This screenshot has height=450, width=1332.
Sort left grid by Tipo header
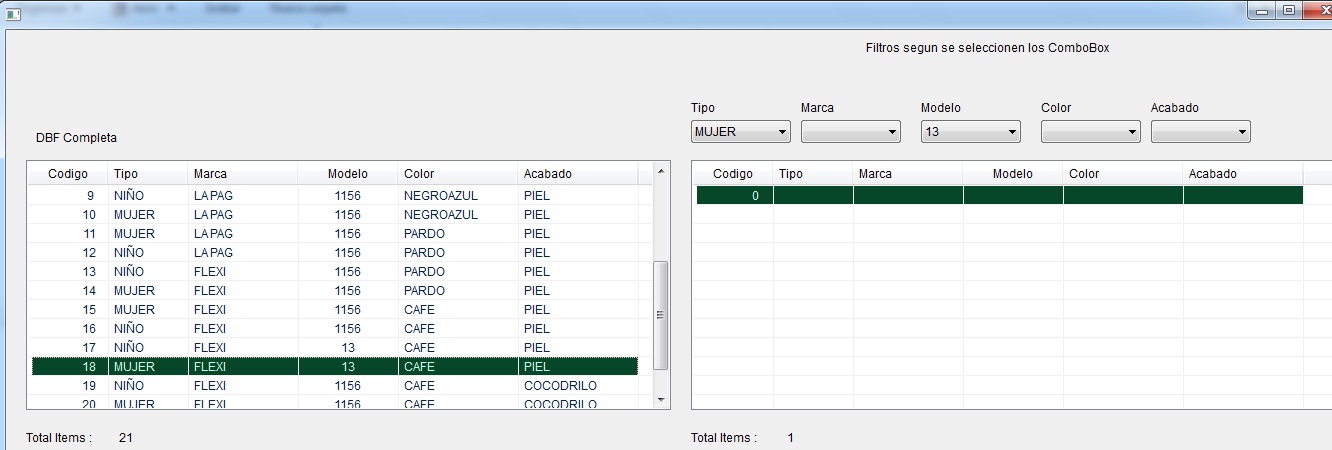tap(147, 174)
